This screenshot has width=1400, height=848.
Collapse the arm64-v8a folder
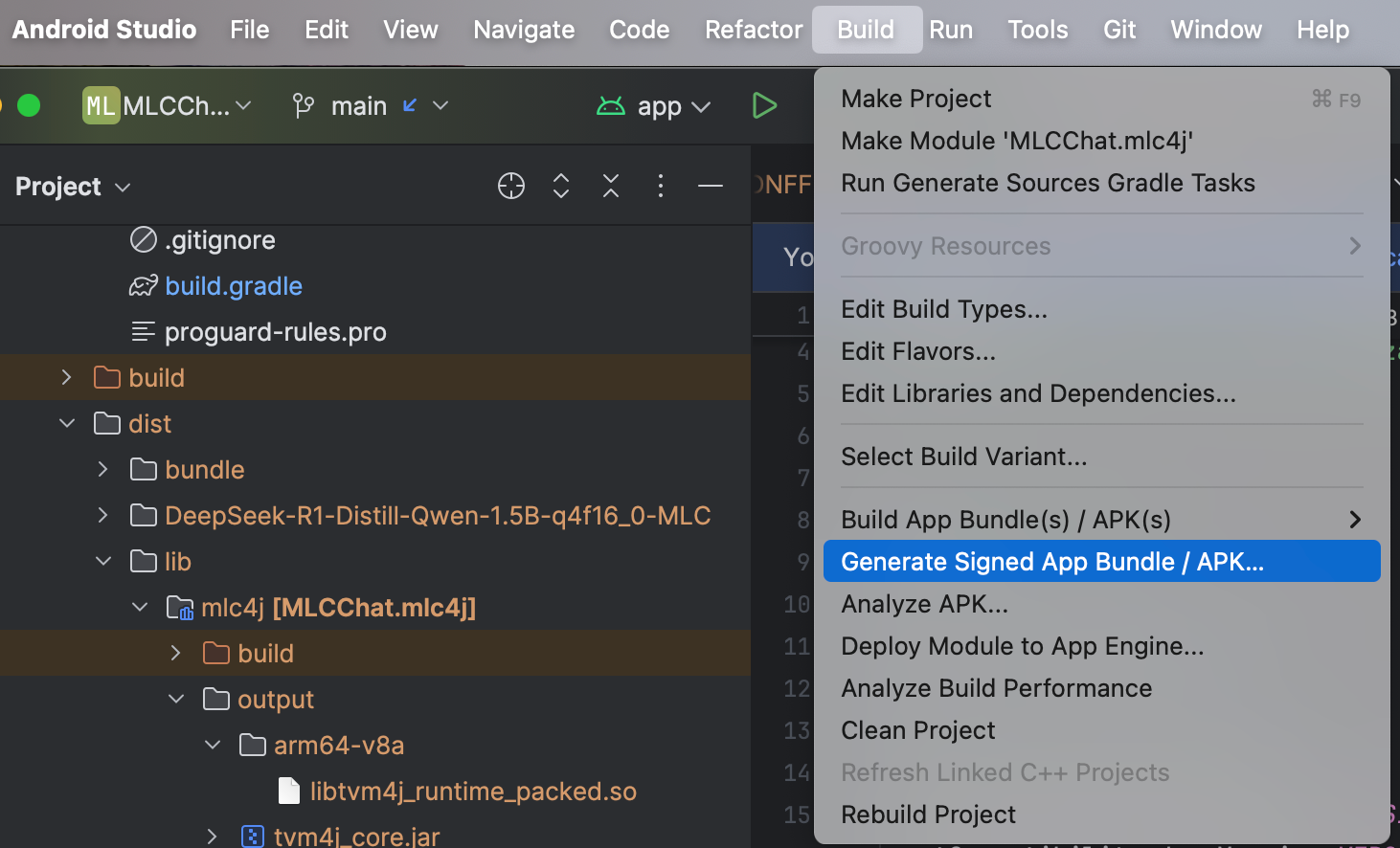[x=213, y=745]
